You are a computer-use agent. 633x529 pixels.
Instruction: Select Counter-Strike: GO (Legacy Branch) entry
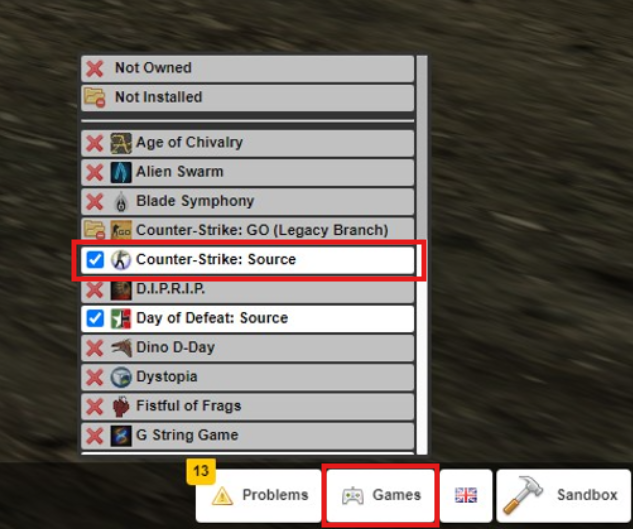coord(247,229)
